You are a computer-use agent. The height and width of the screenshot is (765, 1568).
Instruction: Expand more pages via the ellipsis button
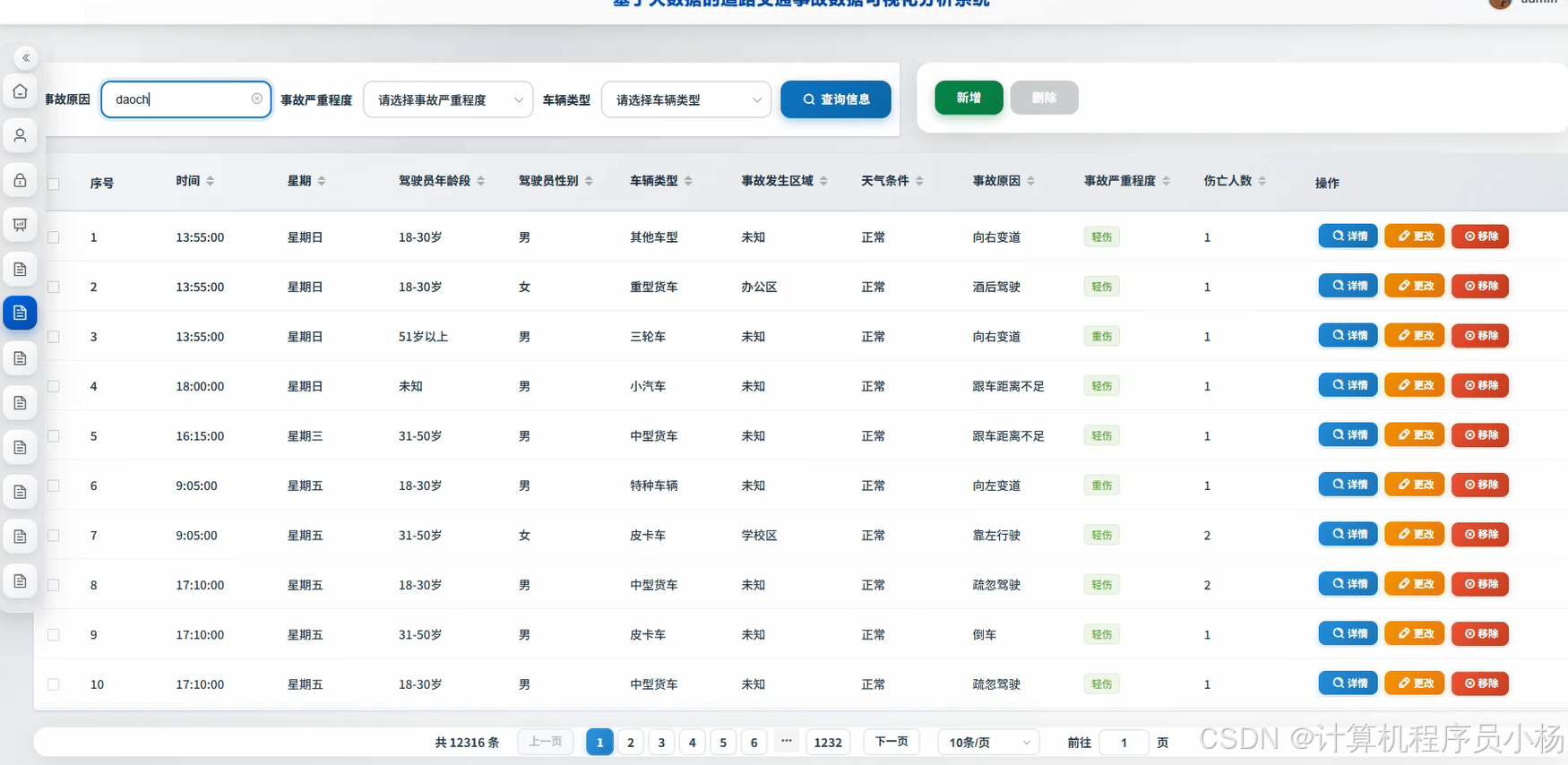pos(786,742)
